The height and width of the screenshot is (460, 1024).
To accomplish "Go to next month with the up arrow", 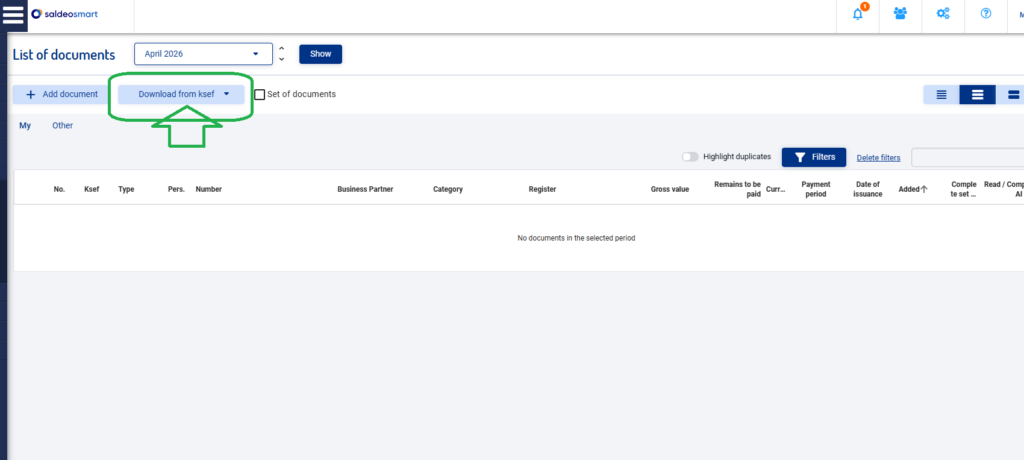I will pyautogui.click(x=282, y=48).
